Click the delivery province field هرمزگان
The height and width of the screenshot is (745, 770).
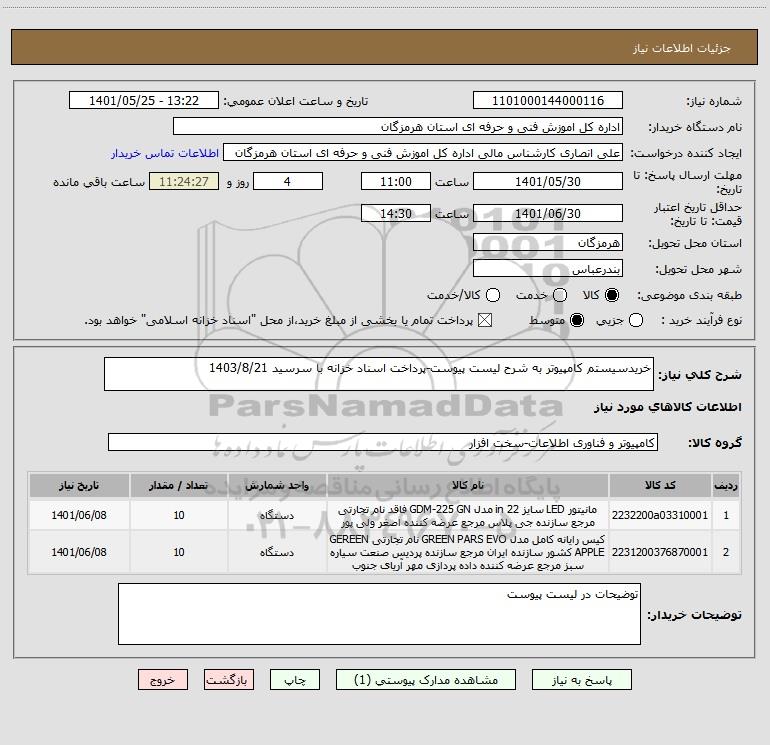coord(548,243)
